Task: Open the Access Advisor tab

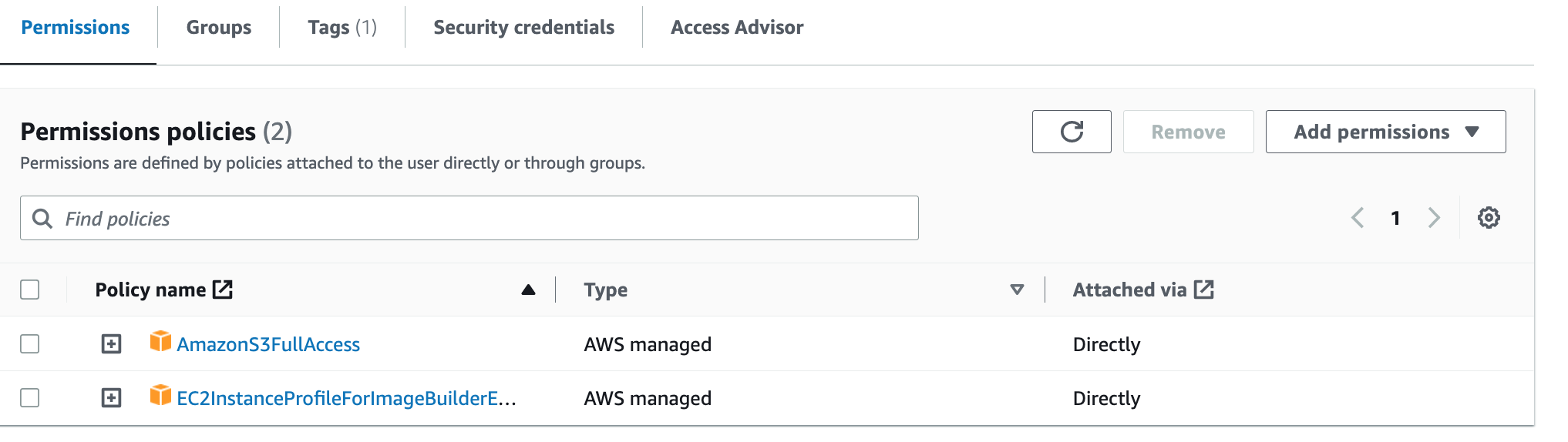Action: point(736,28)
